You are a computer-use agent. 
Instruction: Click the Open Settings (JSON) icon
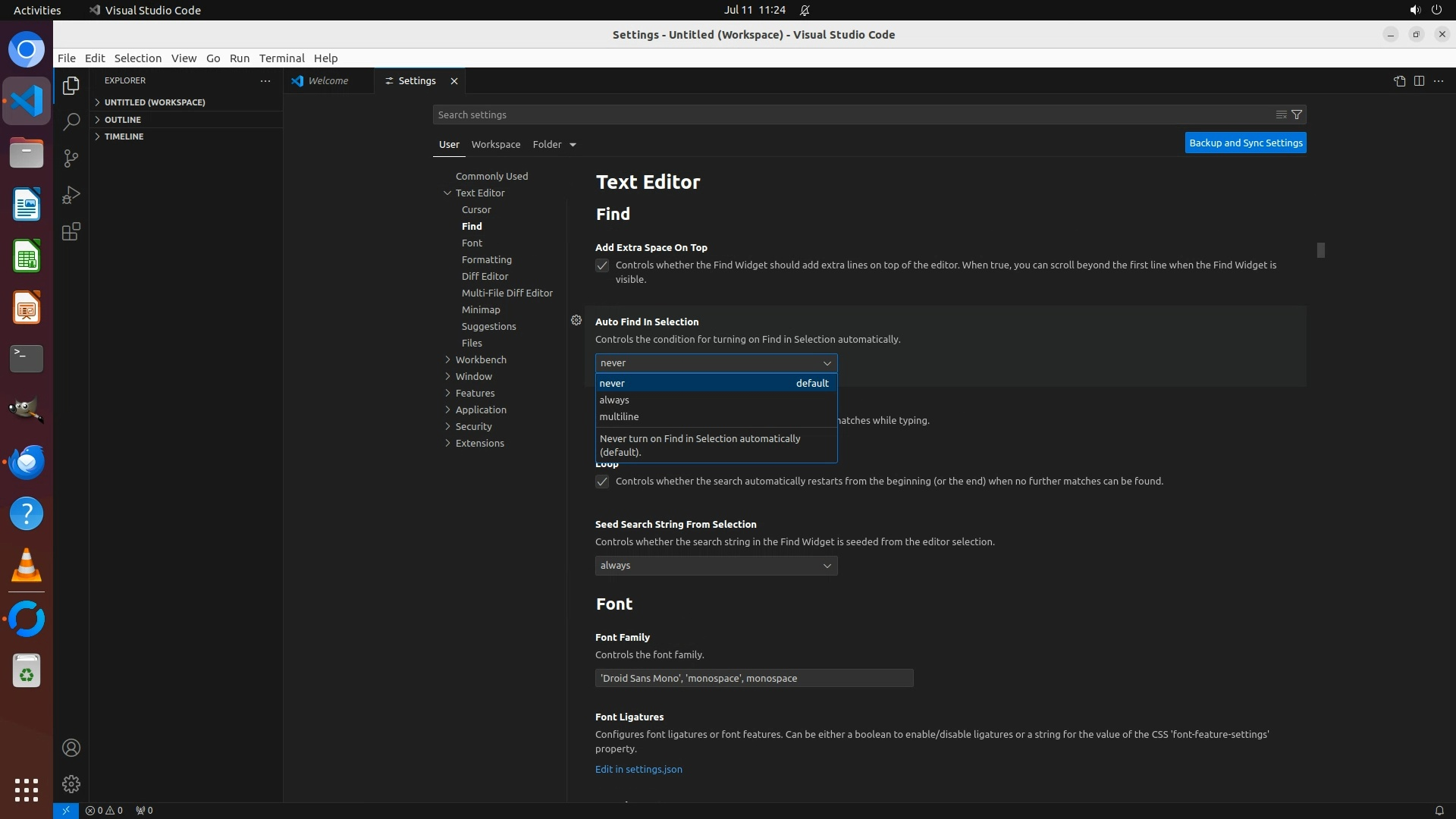(x=1399, y=81)
